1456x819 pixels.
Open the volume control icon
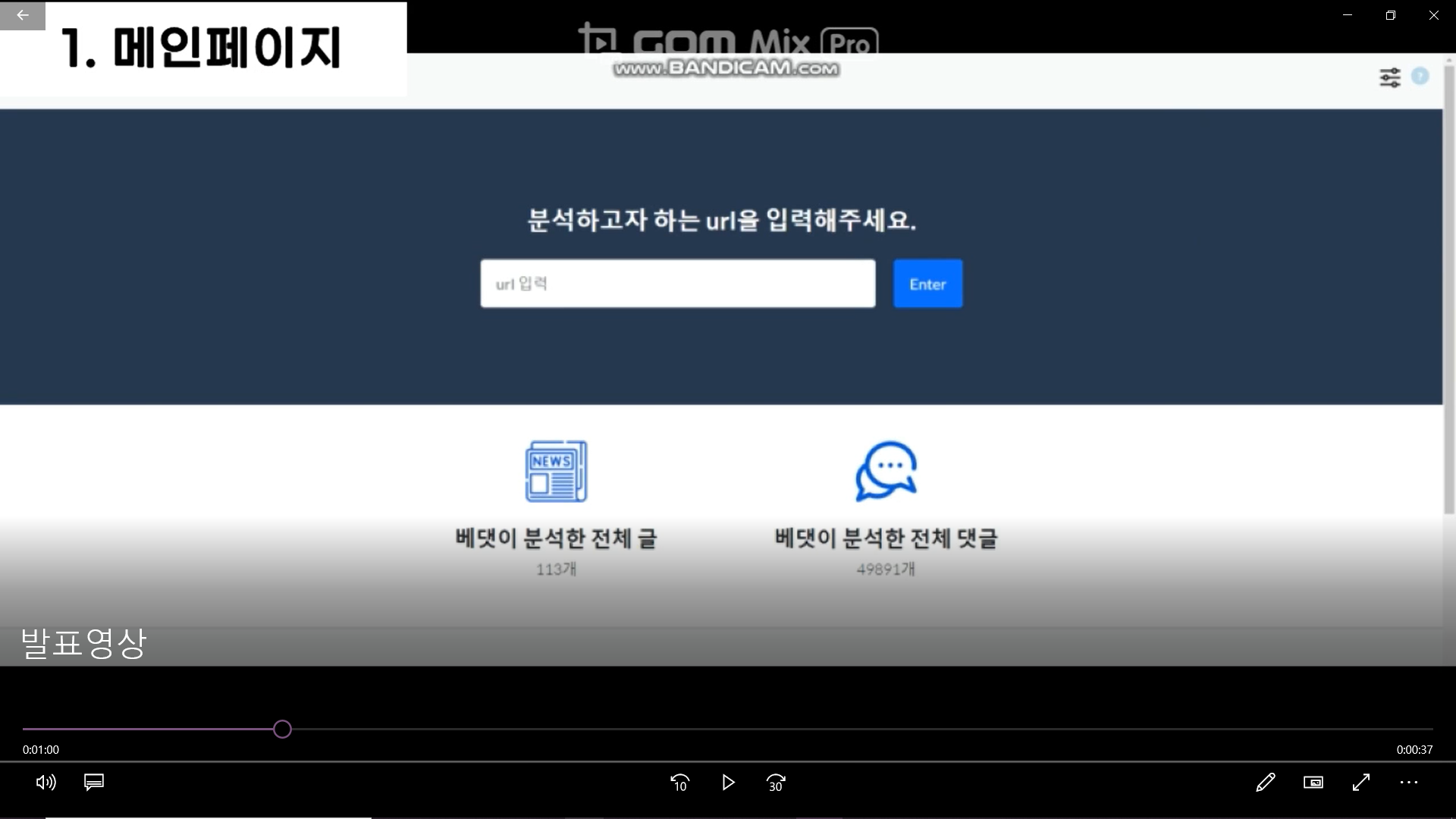coord(45,782)
